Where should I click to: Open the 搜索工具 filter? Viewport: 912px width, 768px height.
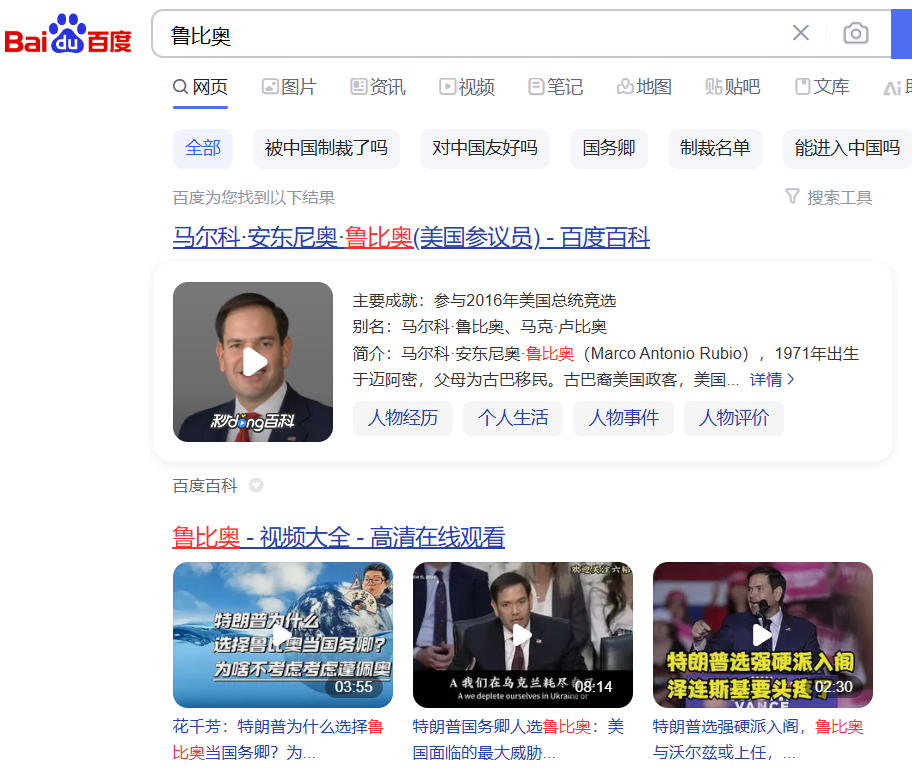coord(829,198)
